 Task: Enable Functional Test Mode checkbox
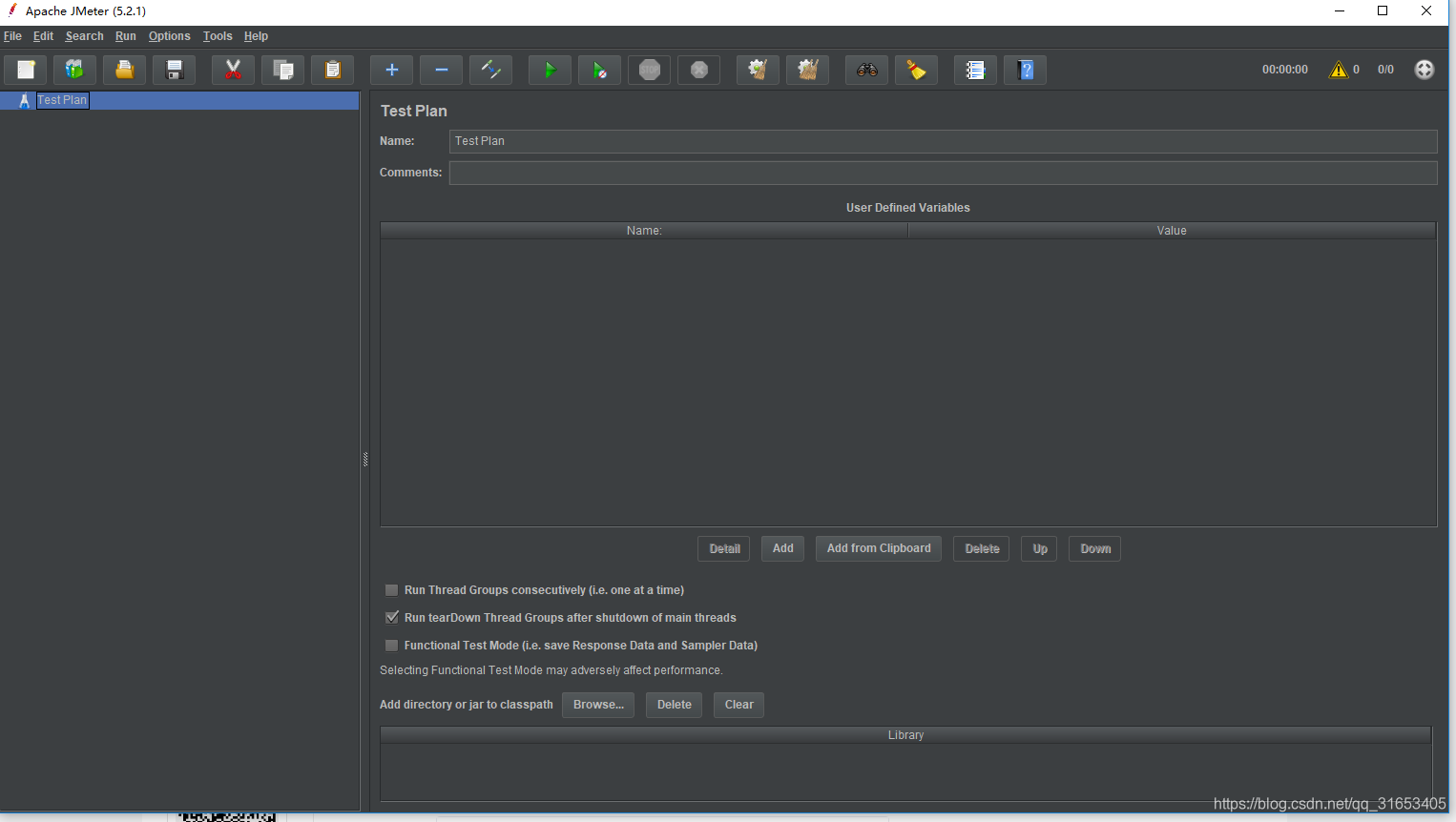point(391,646)
